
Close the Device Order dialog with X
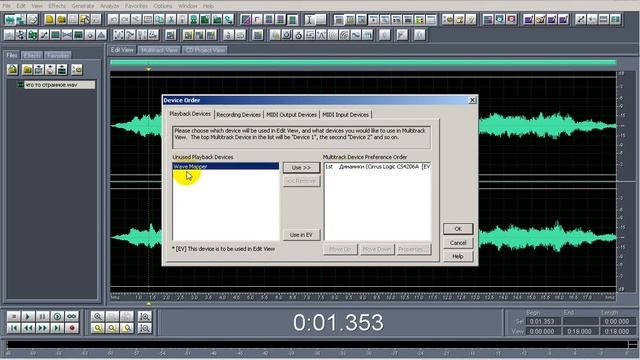click(472, 100)
